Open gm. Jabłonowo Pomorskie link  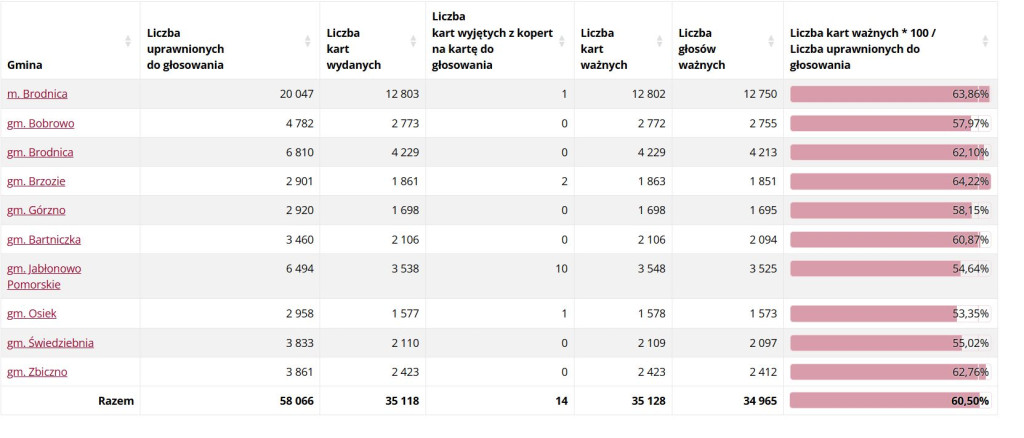click(x=44, y=277)
